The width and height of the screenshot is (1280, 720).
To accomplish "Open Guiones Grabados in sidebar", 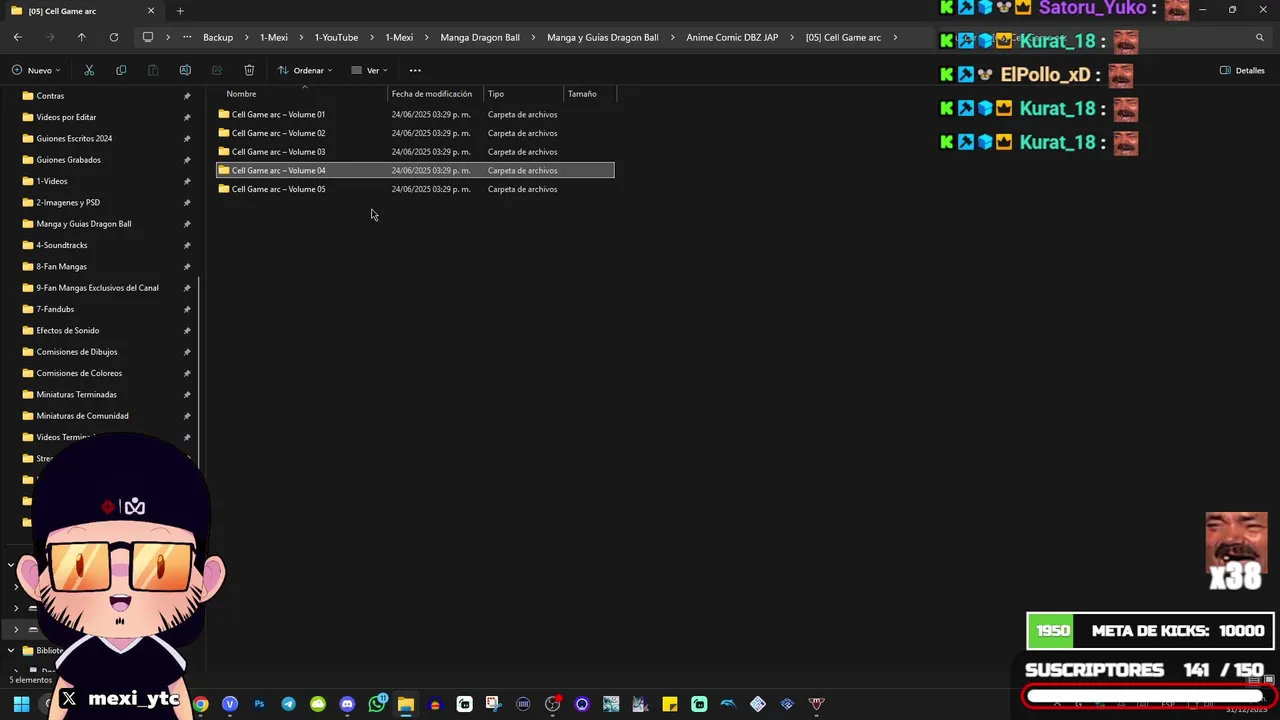I will 68,160.
